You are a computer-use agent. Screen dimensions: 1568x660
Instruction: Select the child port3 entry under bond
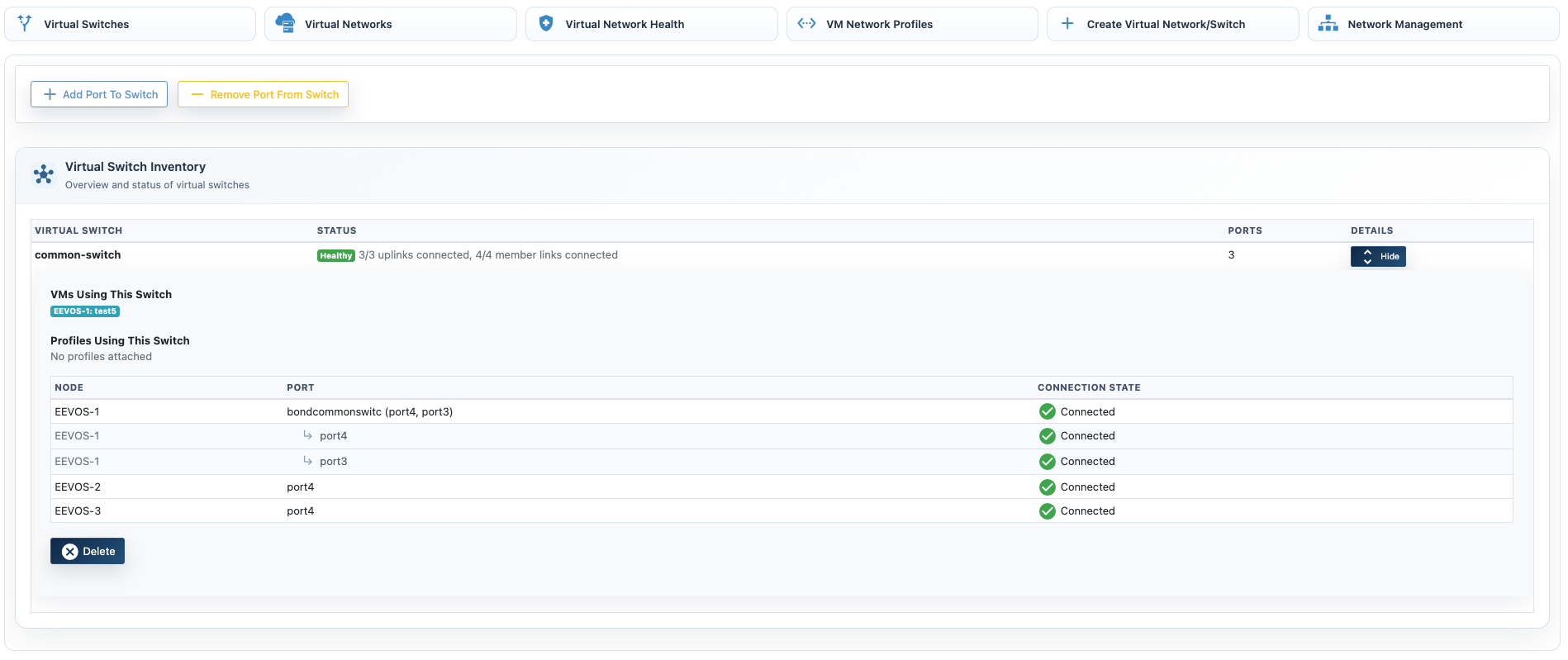pos(333,462)
